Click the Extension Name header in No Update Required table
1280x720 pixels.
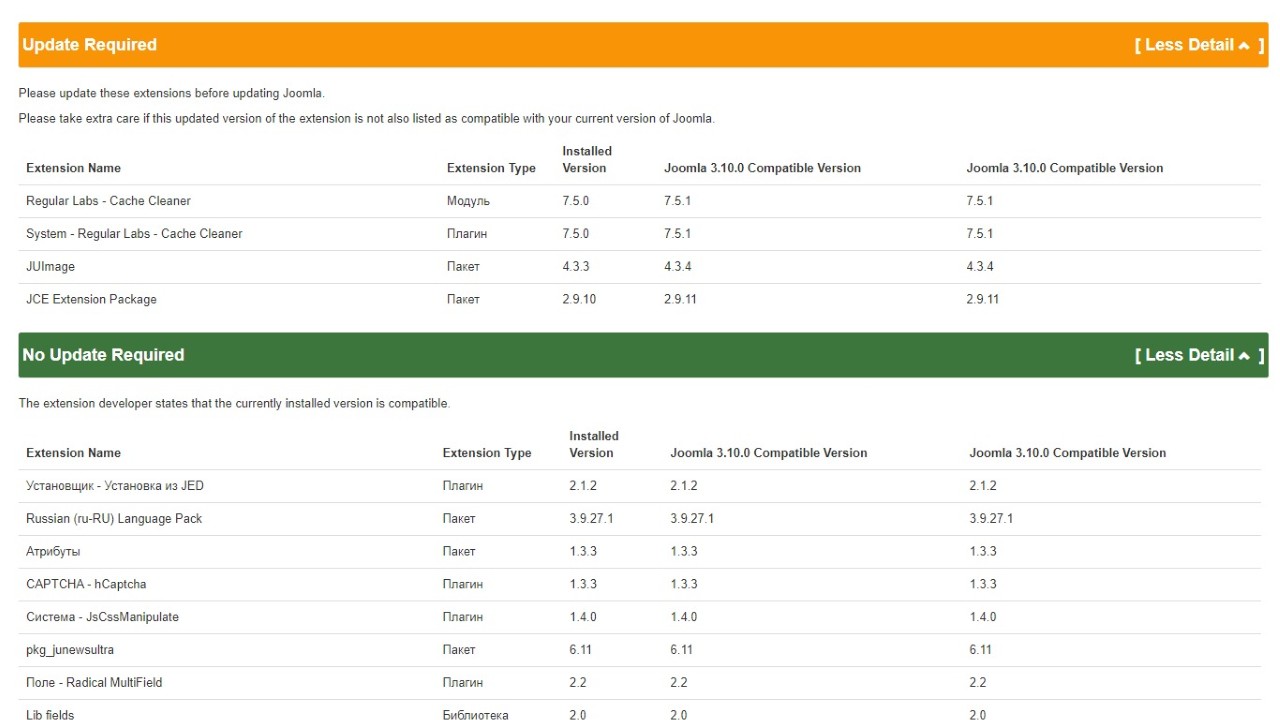click(73, 453)
